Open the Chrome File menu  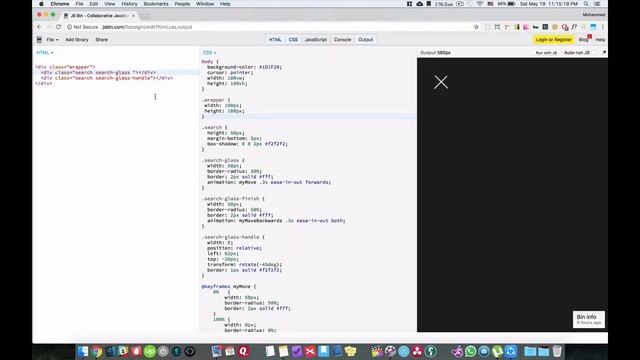(79, 4)
